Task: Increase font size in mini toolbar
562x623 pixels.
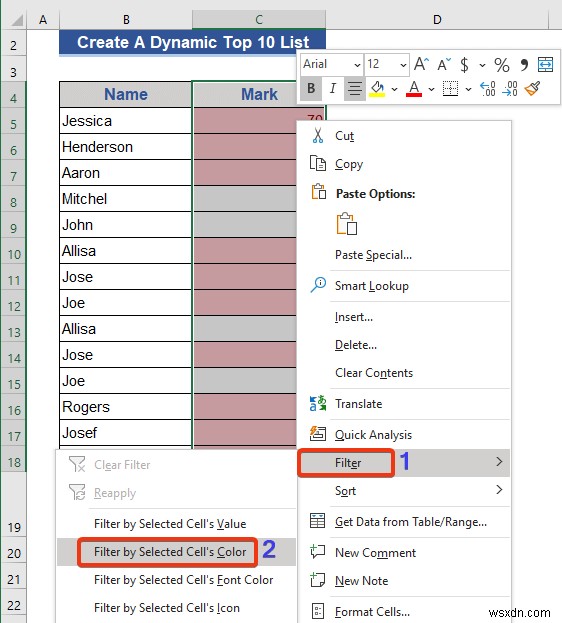Action: (421, 64)
